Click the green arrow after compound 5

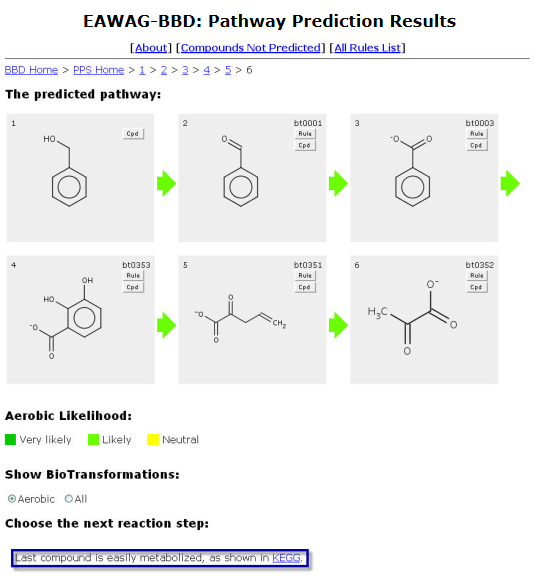[338, 325]
